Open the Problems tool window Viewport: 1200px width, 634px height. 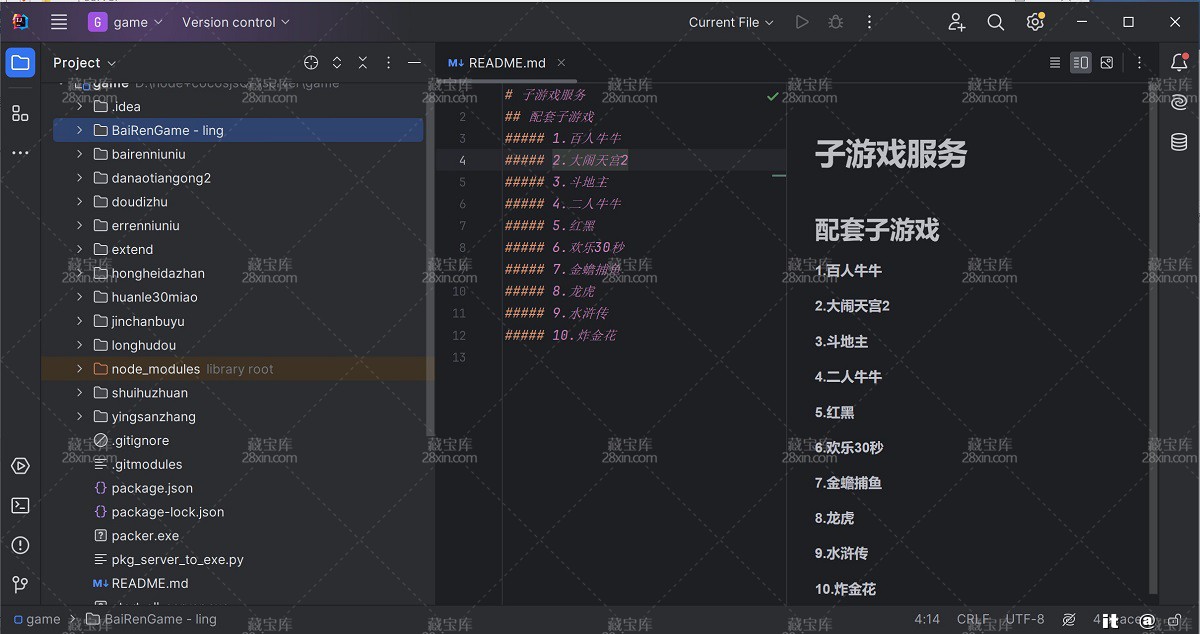coord(20,545)
